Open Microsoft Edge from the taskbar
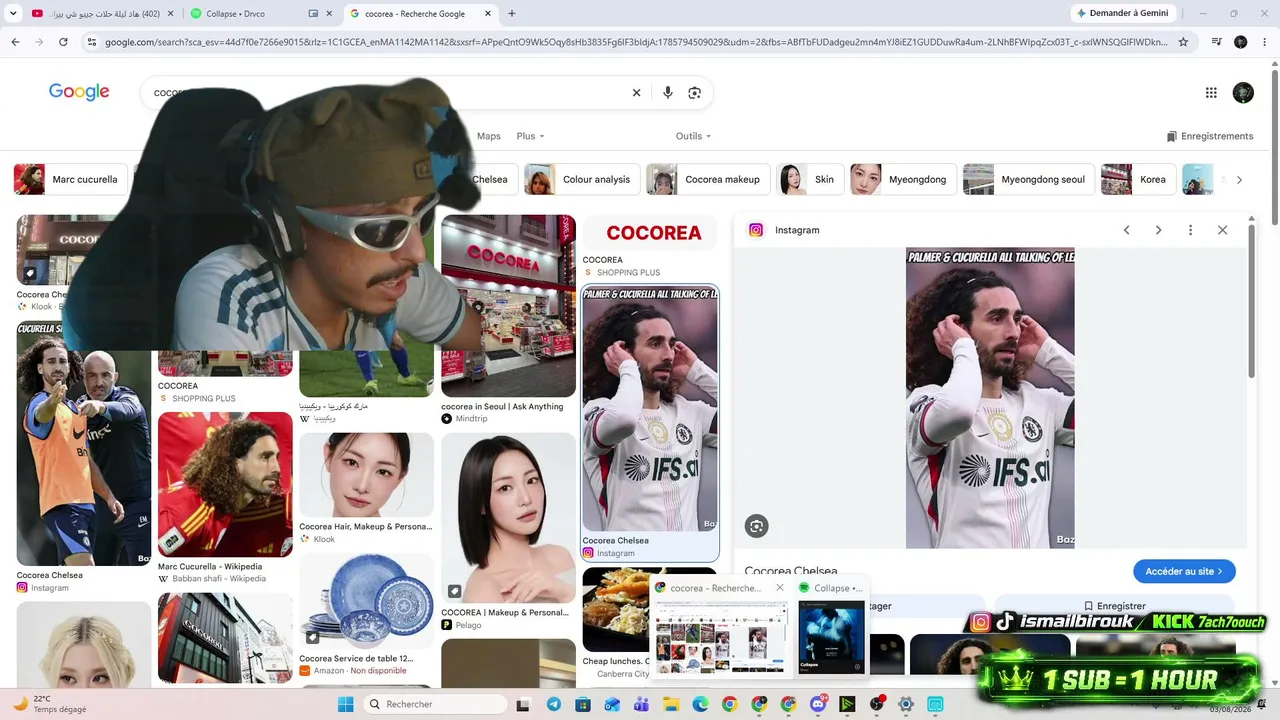1280x720 pixels. 700,704
